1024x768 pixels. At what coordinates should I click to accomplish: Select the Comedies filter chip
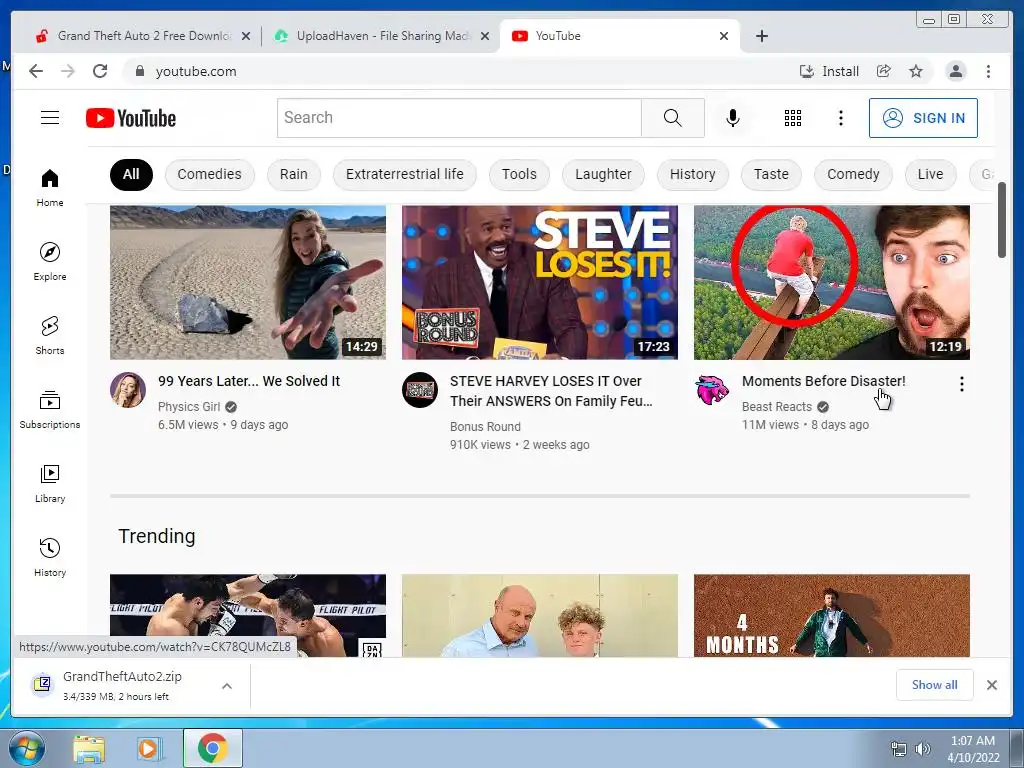tap(210, 174)
